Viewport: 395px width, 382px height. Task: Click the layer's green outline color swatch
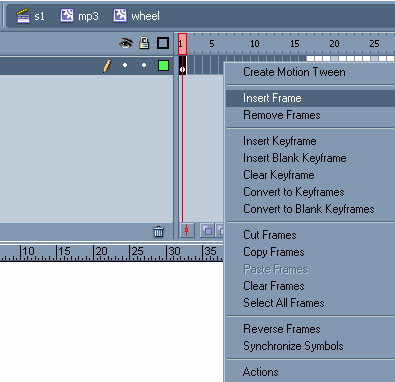point(163,65)
